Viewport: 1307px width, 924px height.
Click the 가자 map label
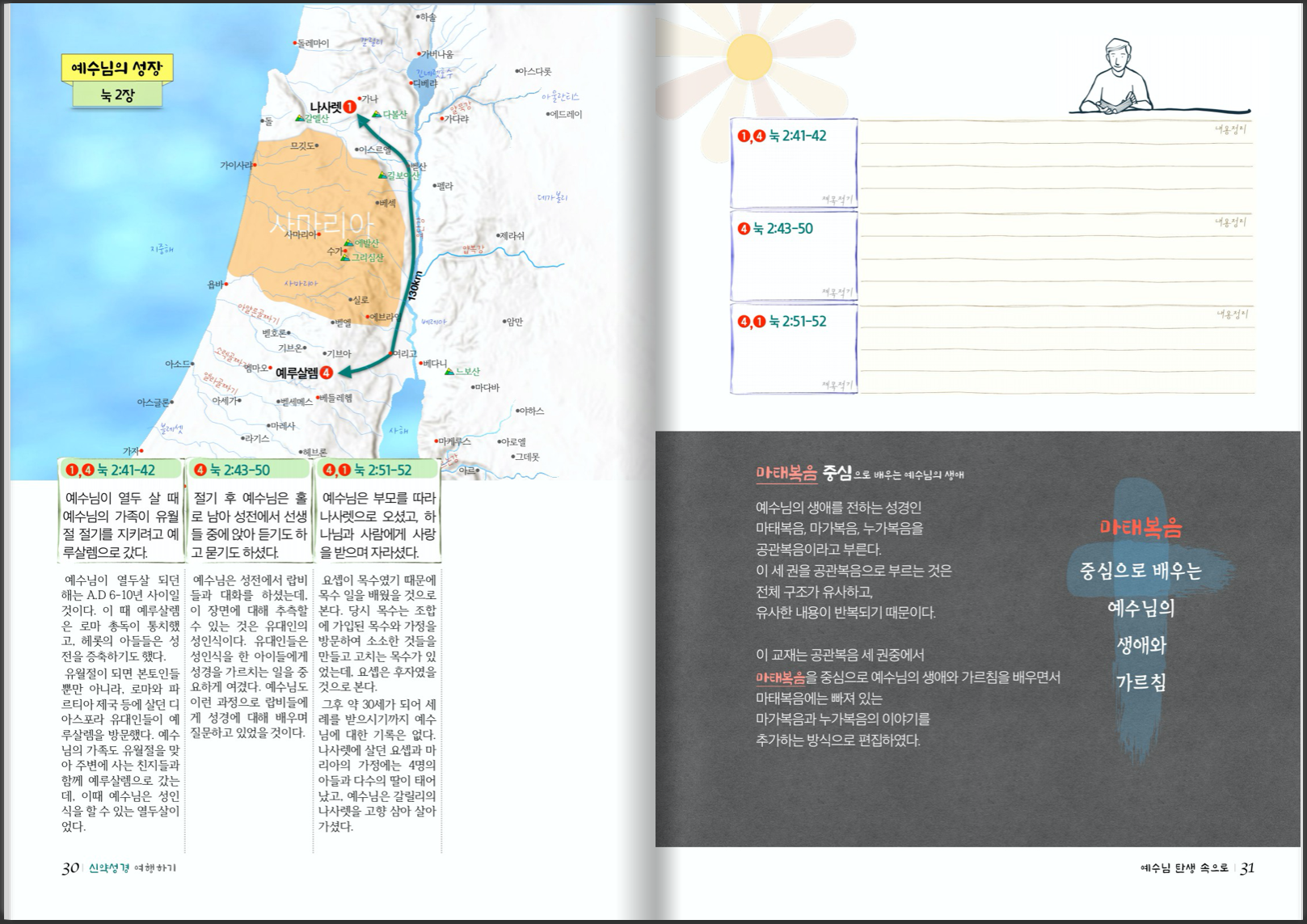click(130, 450)
